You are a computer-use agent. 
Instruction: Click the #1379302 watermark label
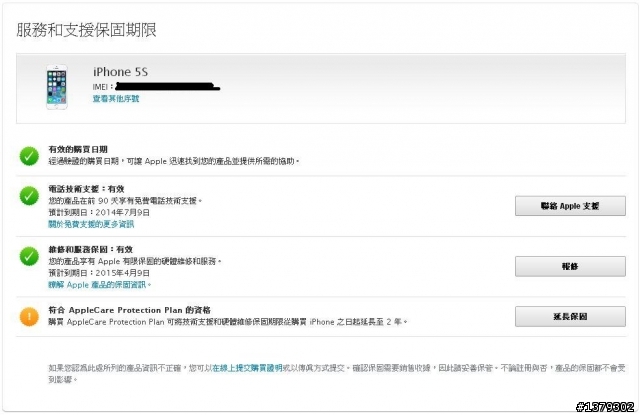click(606, 406)
